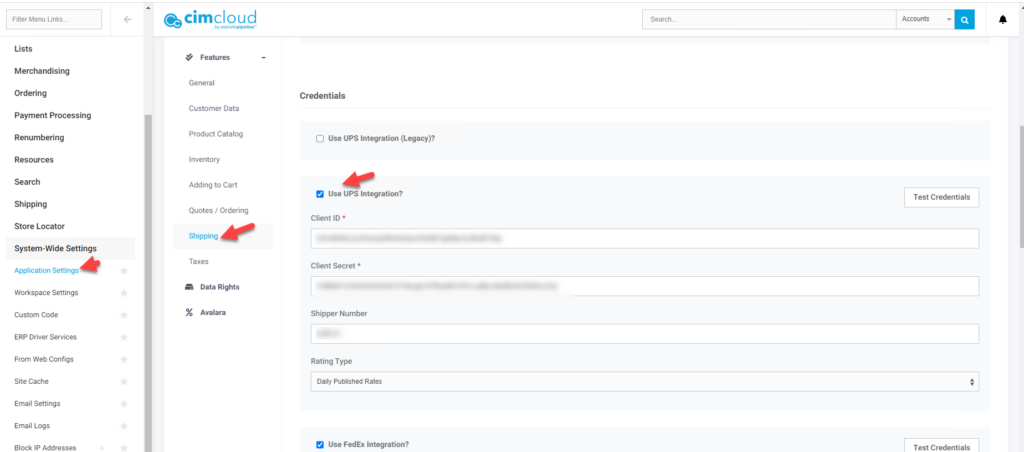Image resolution: width=1024 pixels, height=452 pixels.
Task: Collapse the Features section minus toggle
Action: [264, 57]
